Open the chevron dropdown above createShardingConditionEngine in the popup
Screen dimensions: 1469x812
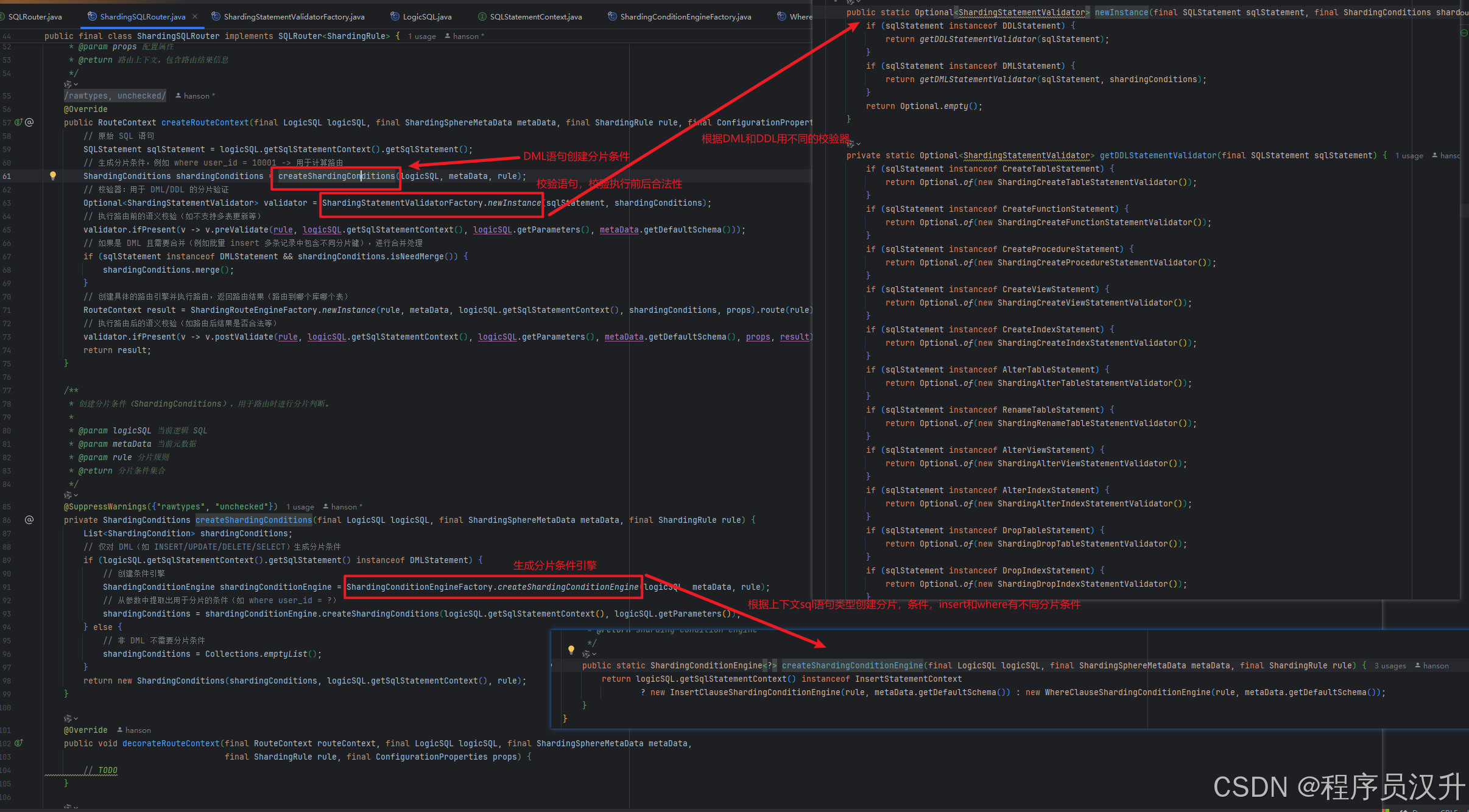coord(594,654)
